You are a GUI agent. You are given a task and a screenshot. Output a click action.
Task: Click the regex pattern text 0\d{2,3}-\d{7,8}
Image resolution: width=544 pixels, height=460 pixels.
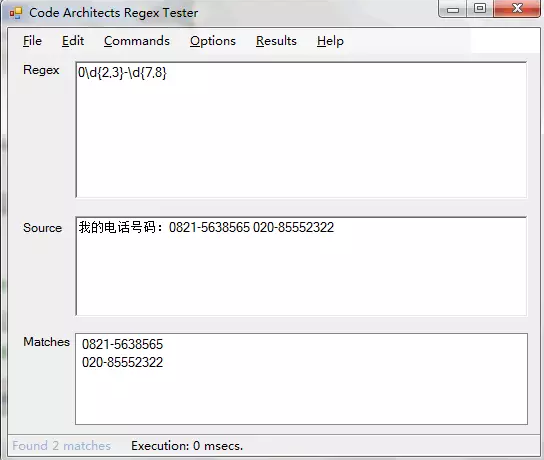point(122,73)
